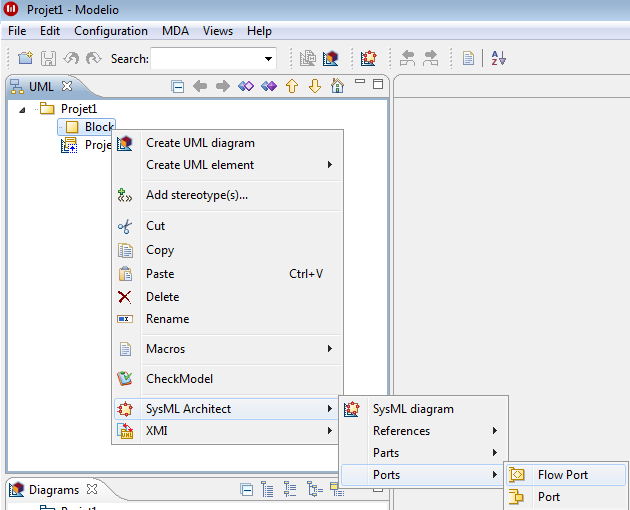Expand the References submenu

coord(495,431)
